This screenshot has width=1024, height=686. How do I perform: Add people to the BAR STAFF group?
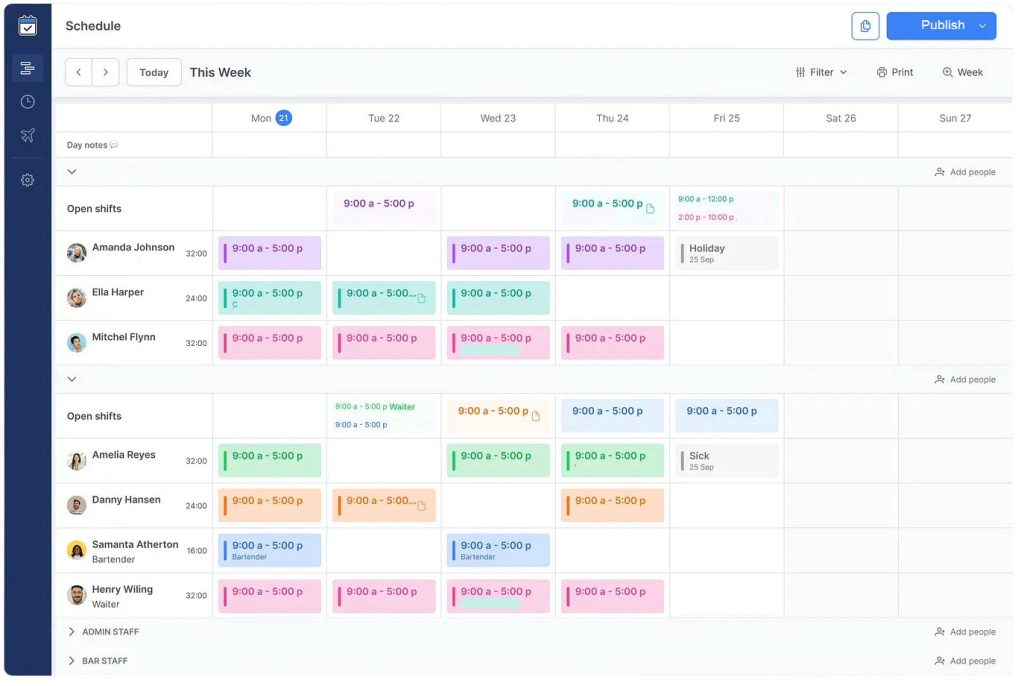click(x=965, y=661)
